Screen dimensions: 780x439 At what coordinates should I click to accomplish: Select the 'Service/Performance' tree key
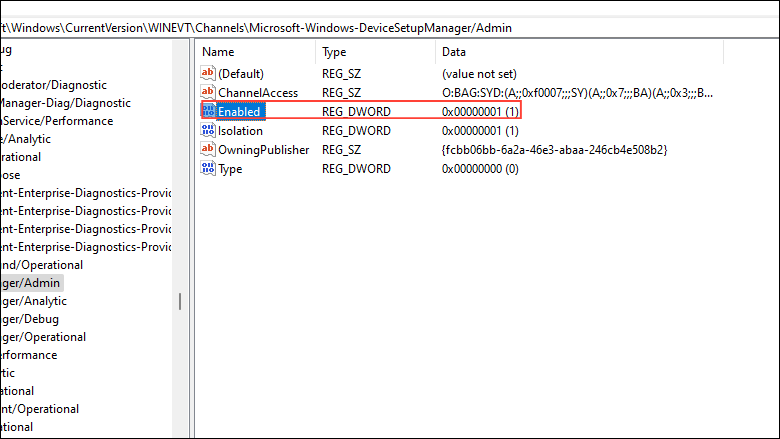(57, 121)
